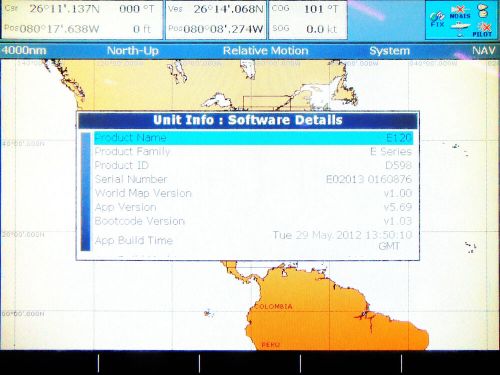500x375 pixels.
Task: Click the v5.69 app version value
Action: [x=398, y=207]
